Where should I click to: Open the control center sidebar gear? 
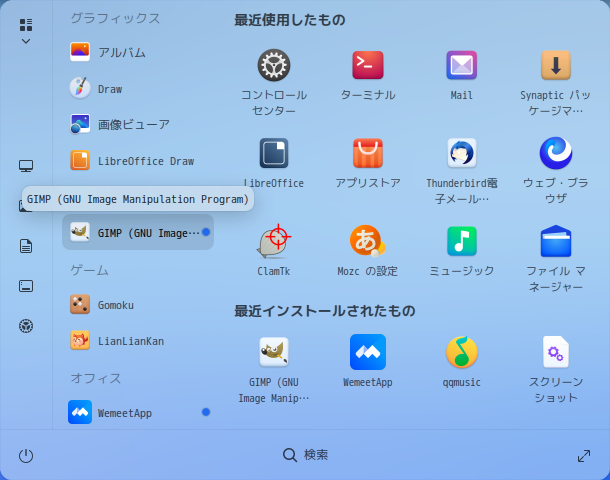click(26, 326)
